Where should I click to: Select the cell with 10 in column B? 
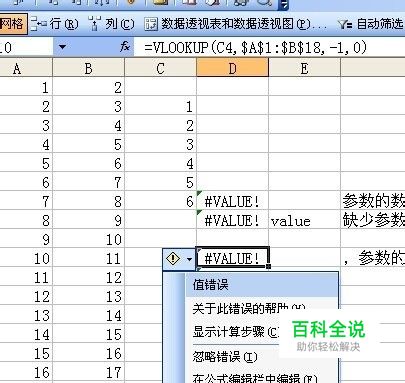coord(88,239)
